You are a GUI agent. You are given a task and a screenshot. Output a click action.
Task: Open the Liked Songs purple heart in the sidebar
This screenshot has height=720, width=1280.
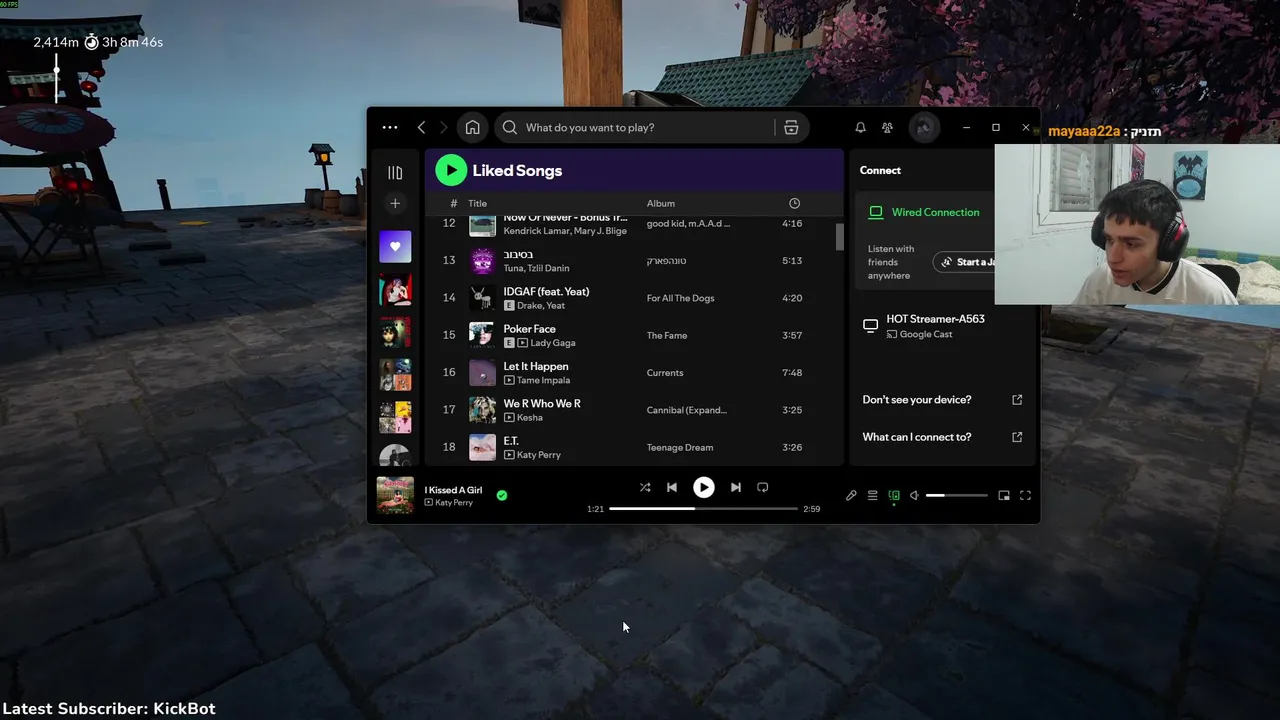coord(395,247)
